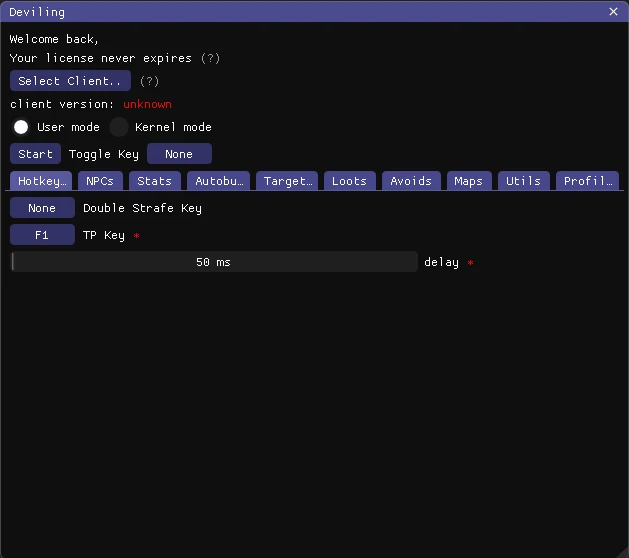Open the NPCs tab
629x558 pixels.
(100, 181)
